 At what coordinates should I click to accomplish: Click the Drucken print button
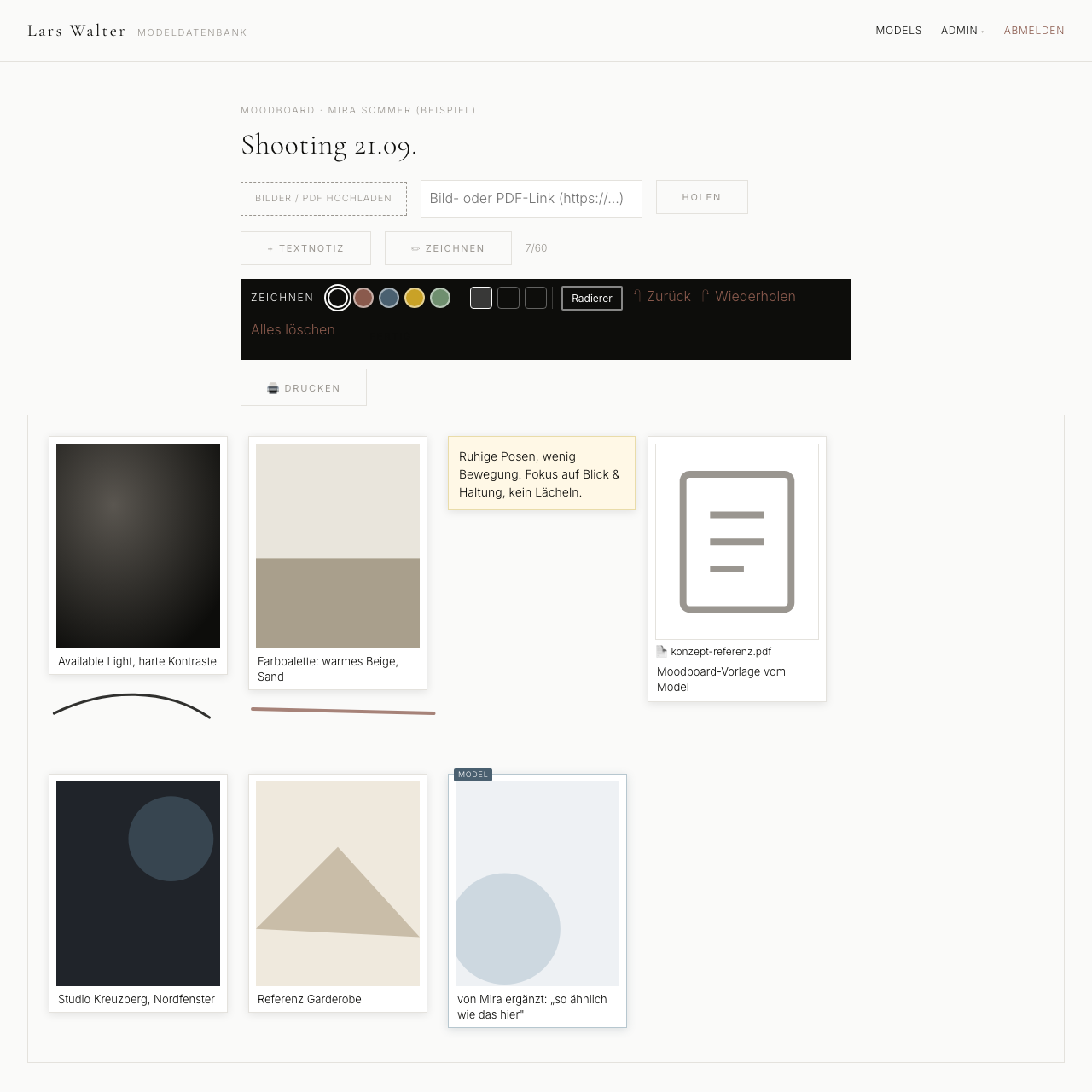pos(304,387)
